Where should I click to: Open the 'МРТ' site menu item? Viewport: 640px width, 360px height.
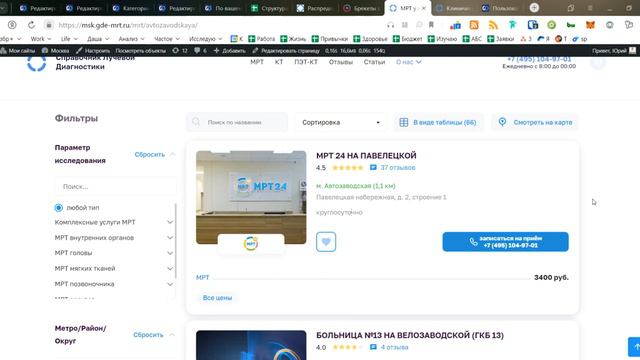click(x=257, y=62)
